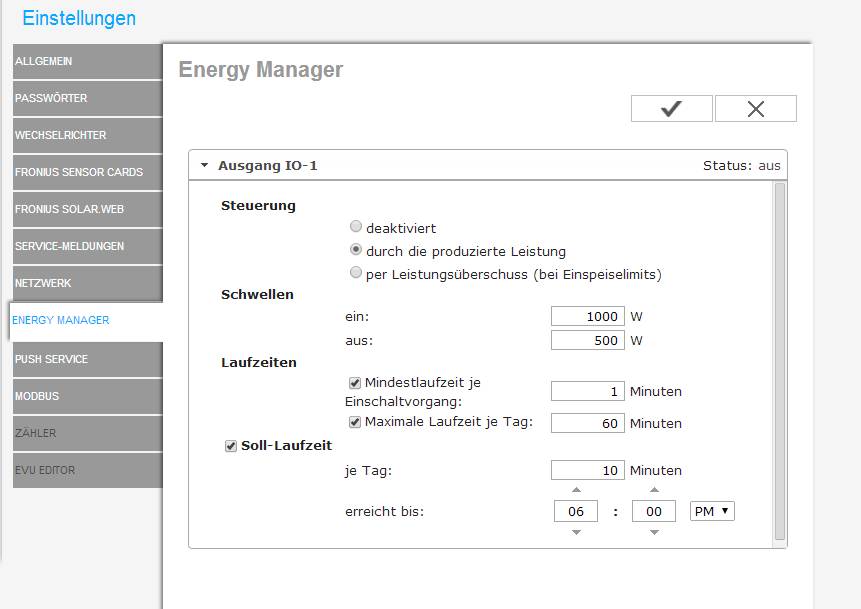This screenshot has height=609, width=861.
Task: Click the 'Status: aus' text
Action: 741,166
